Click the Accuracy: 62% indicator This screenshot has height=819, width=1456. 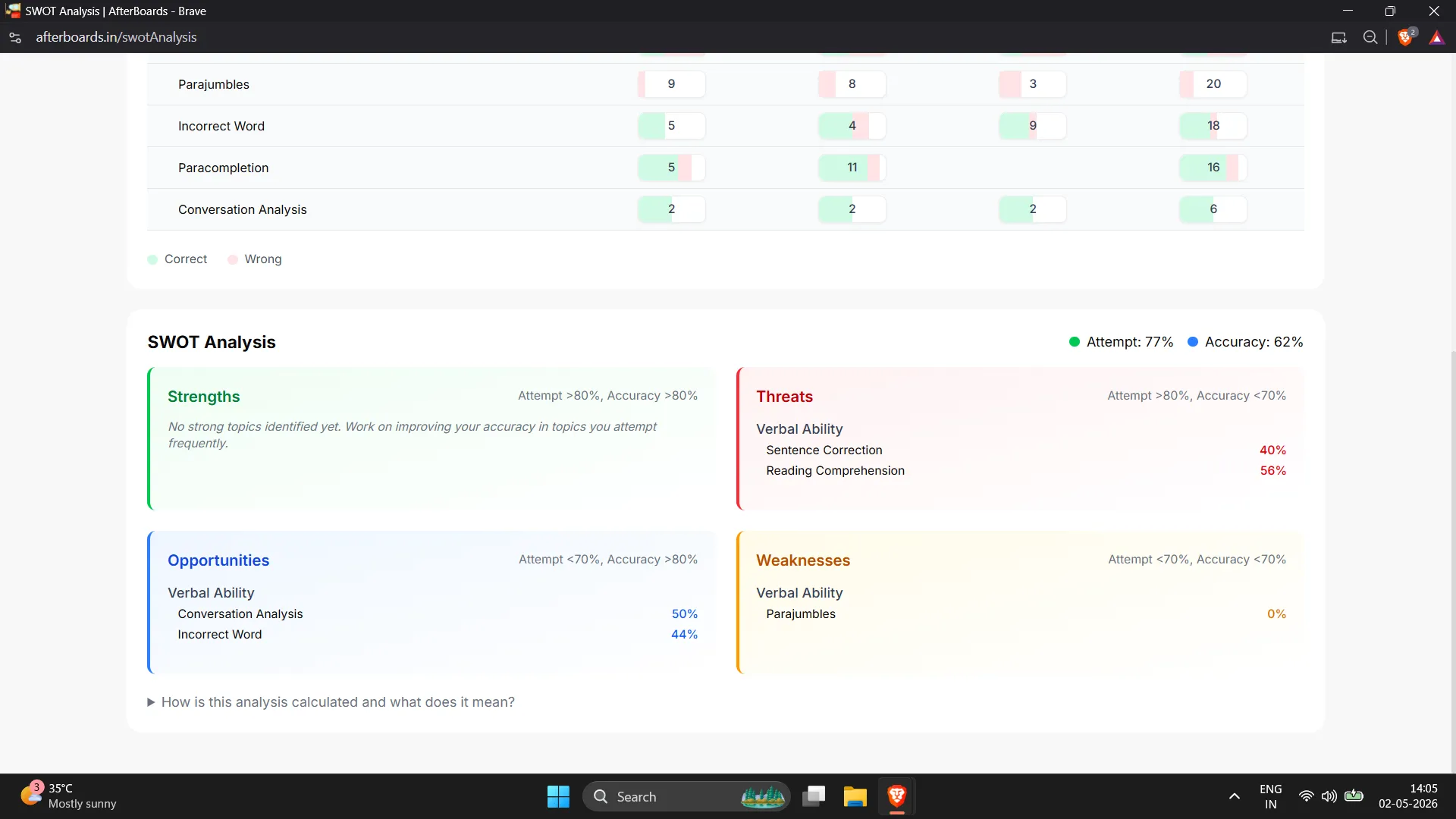click(x=1245, y=342)
